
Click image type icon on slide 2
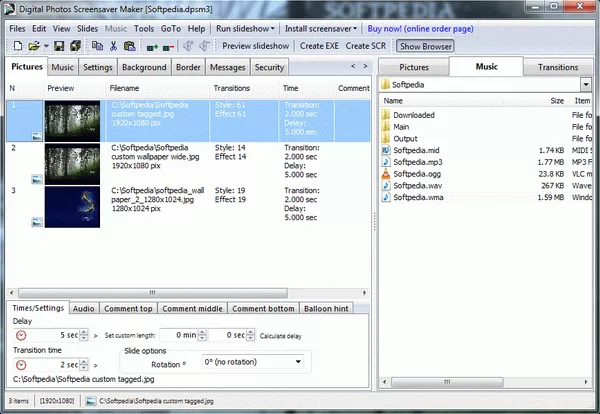37,179
